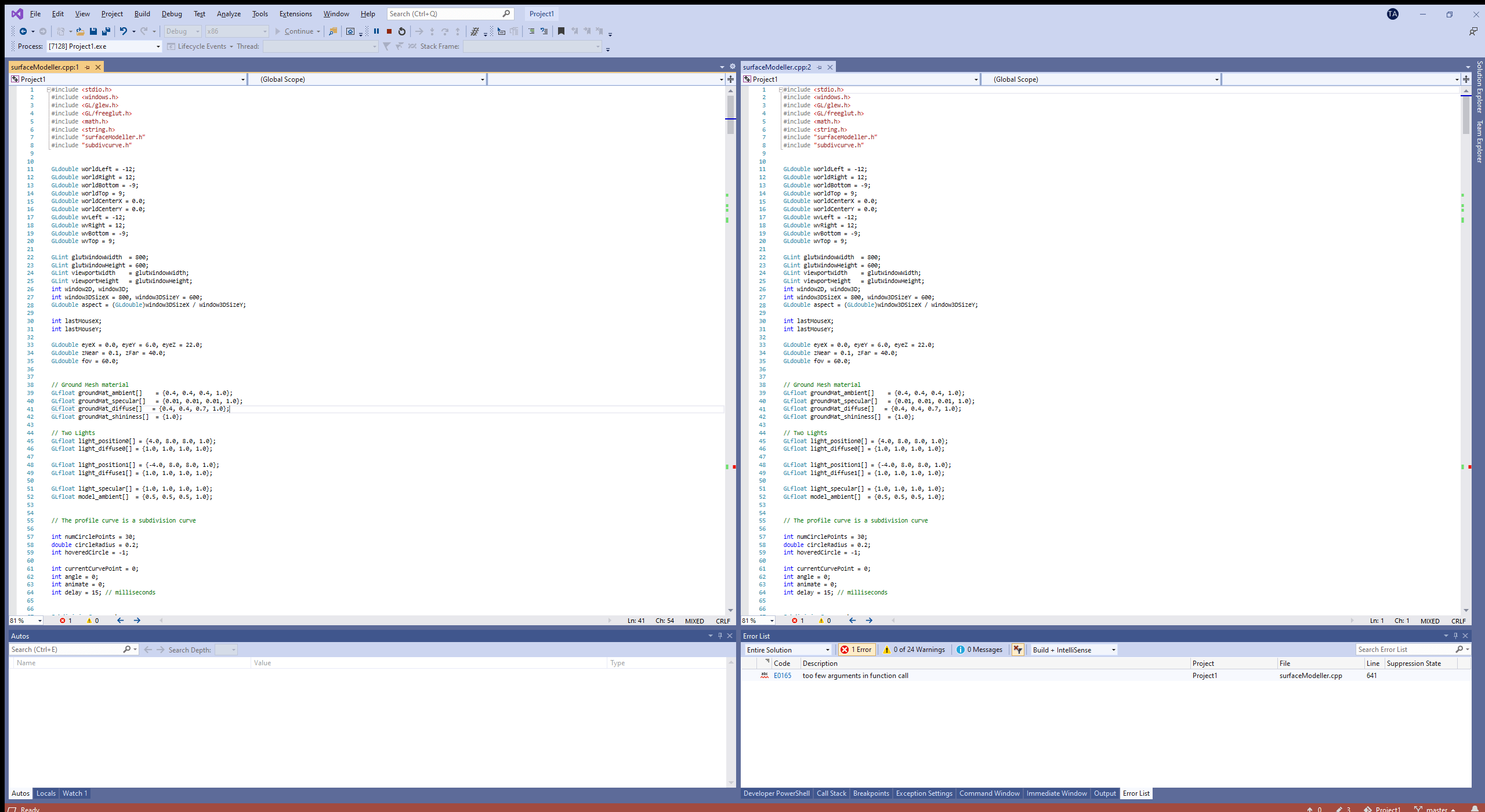
Task: Pause debugging with the Break All icon
Action: tap(376, 31)
